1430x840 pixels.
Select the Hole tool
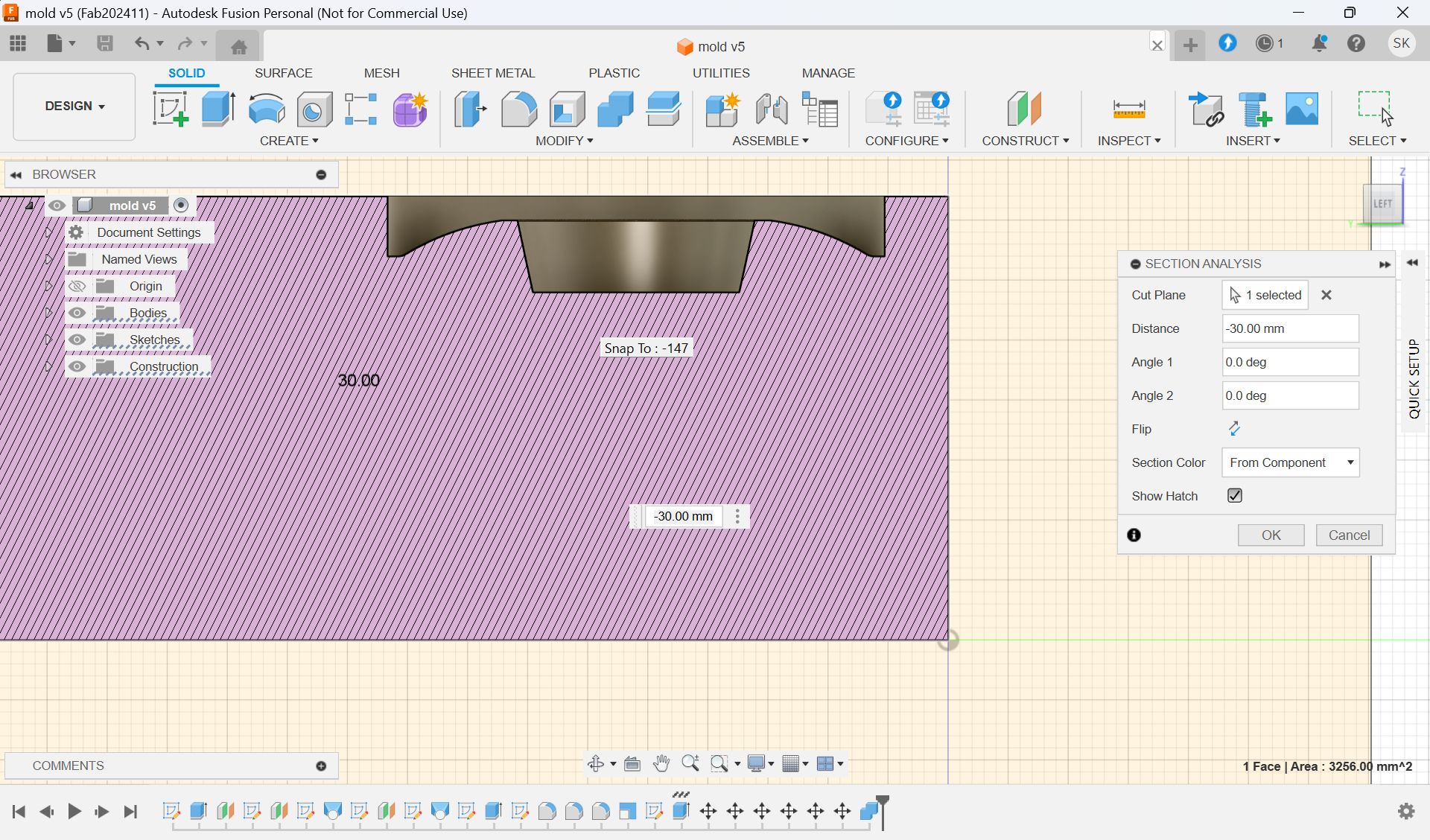tap(314, 109)
